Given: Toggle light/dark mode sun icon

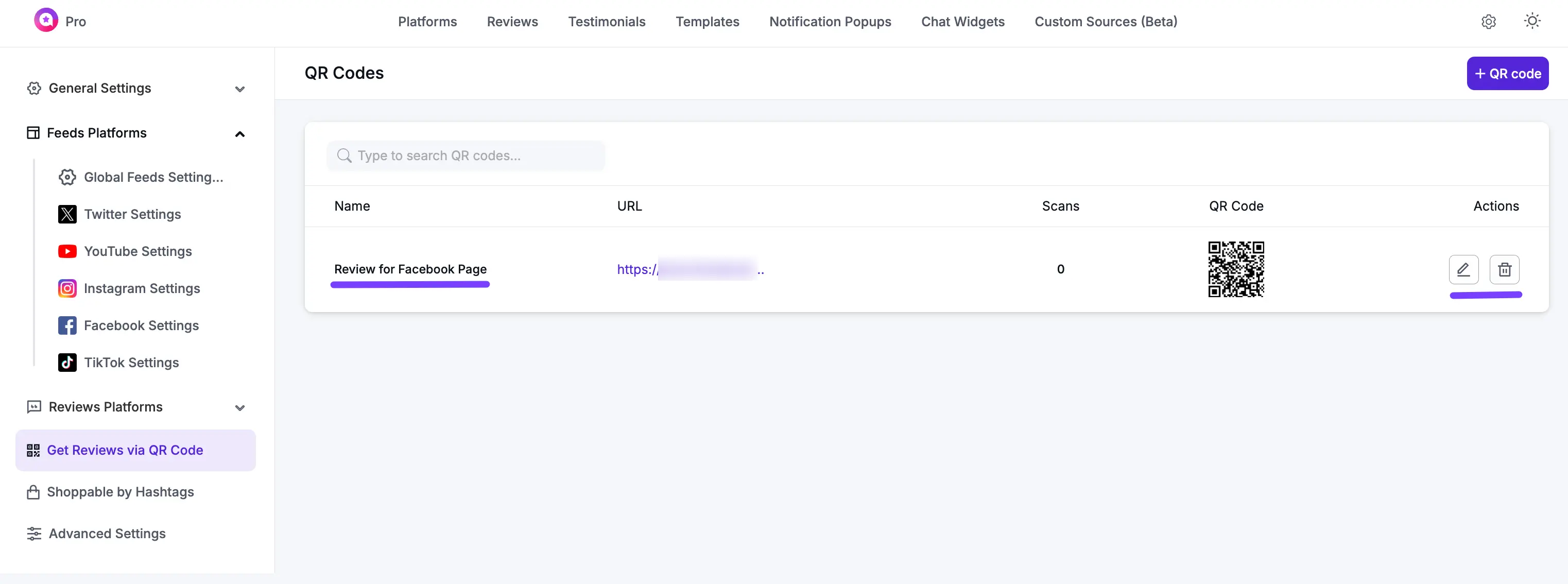Looking at the screenshot, I should coord(1531,21).
